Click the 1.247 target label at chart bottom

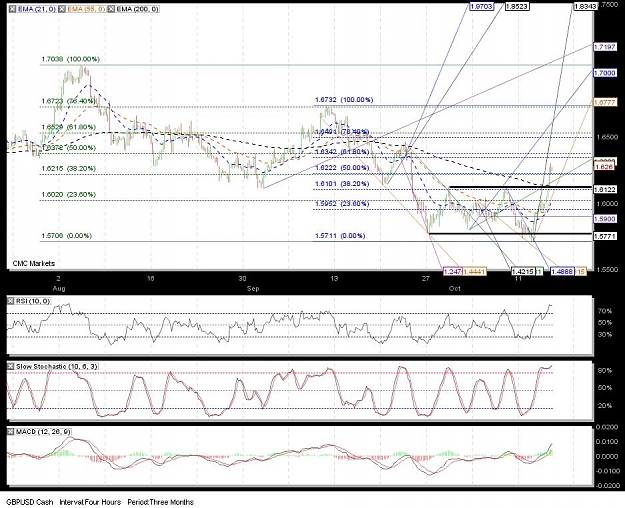pyautogui.click(x=452, y=272)
